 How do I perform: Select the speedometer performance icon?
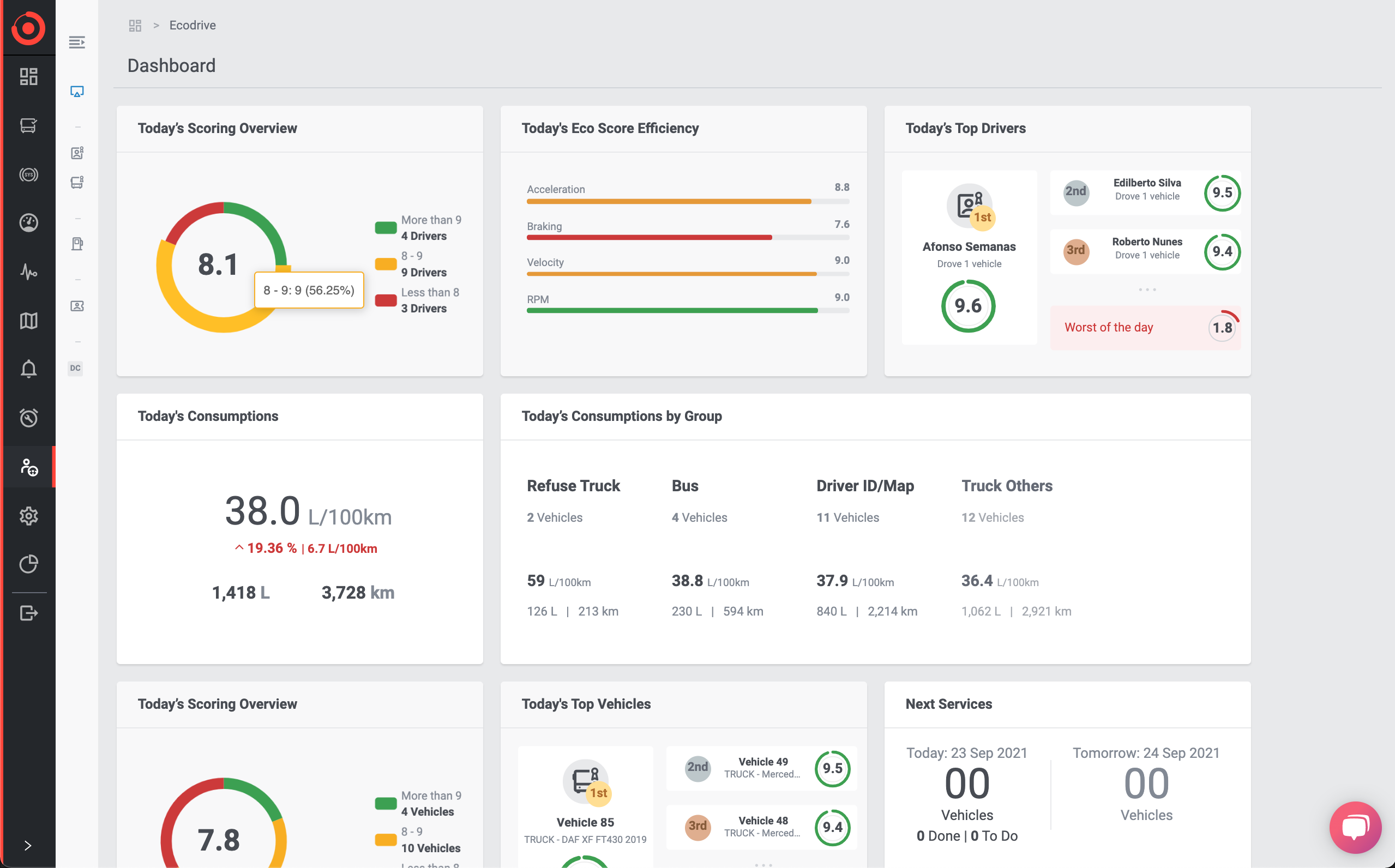click(x=29, y=224)
